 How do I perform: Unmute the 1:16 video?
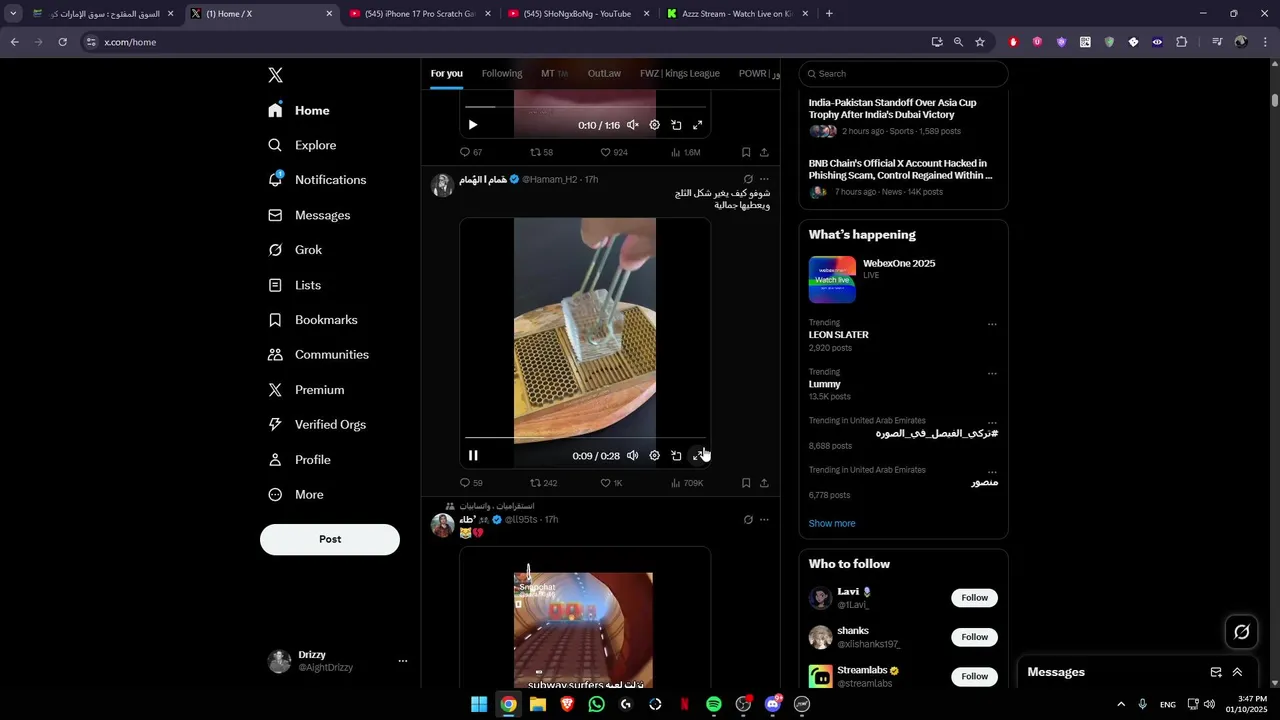632,125
